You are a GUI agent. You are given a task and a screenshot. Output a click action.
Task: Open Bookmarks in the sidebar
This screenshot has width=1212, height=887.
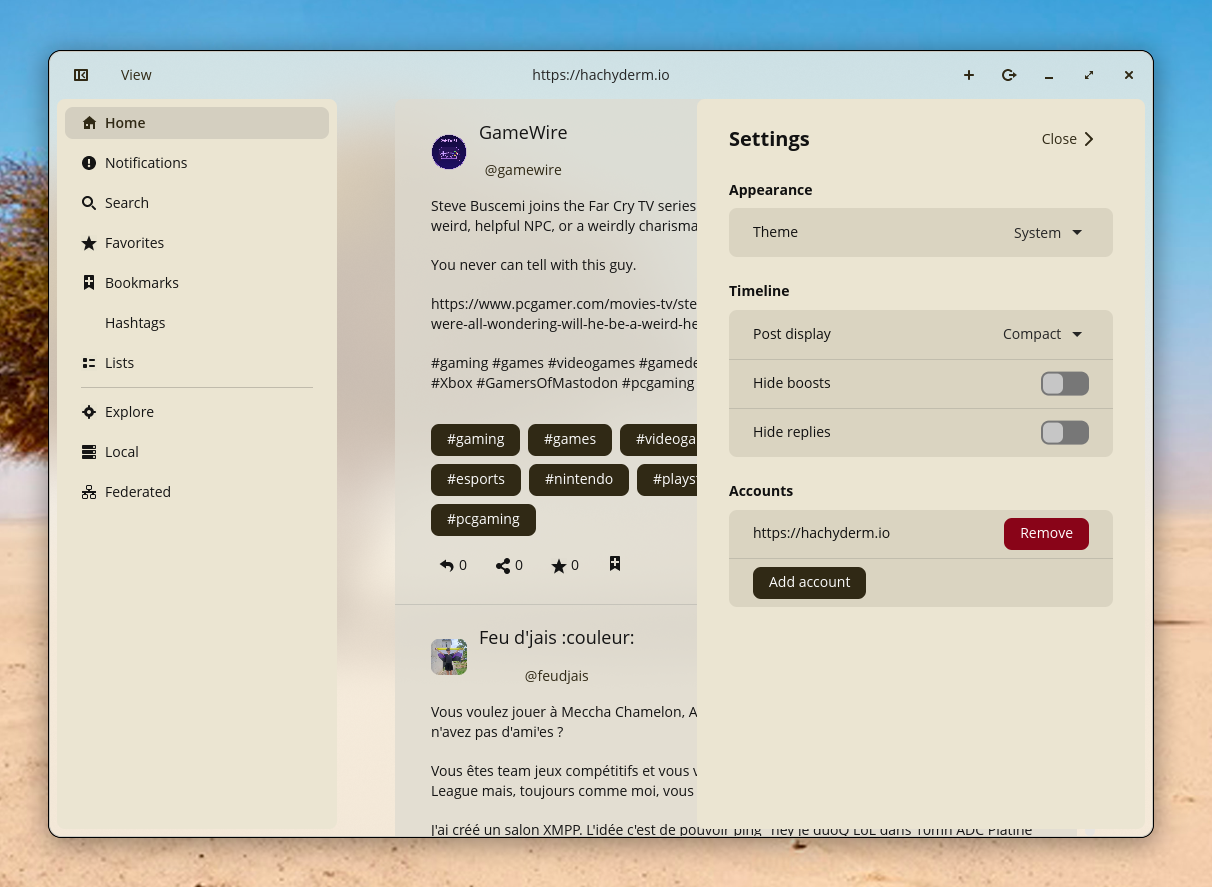click(197, 283)
